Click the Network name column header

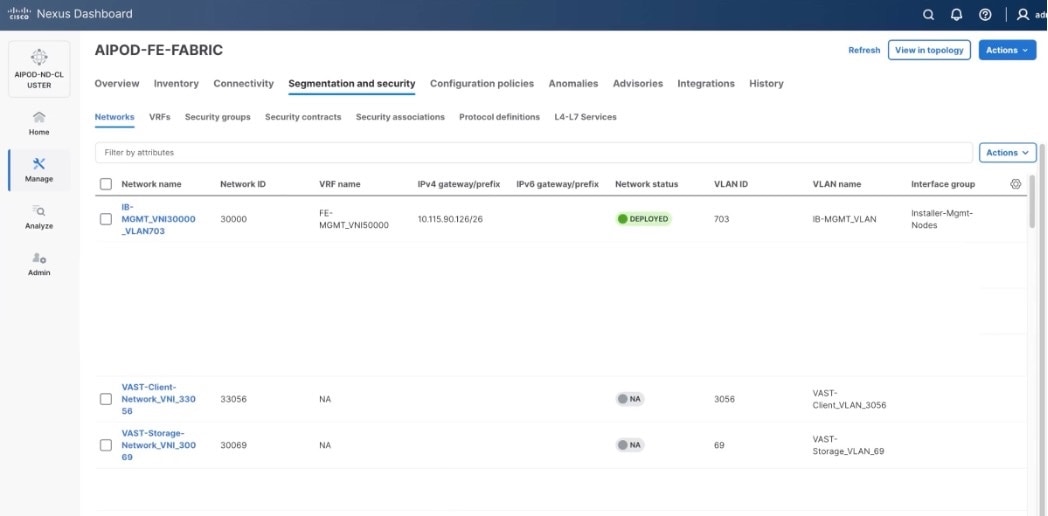tap(151, 184)
